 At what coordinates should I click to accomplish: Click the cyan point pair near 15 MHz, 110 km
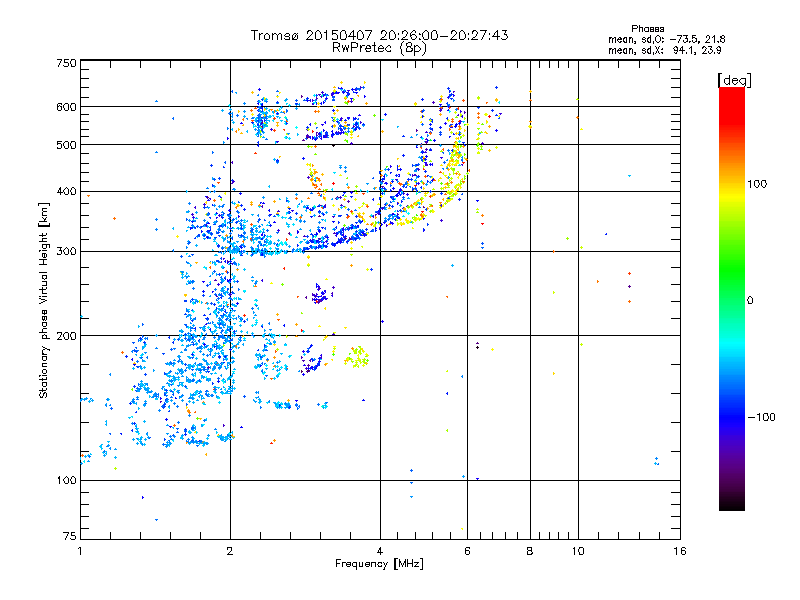click(x=656, y=461)
